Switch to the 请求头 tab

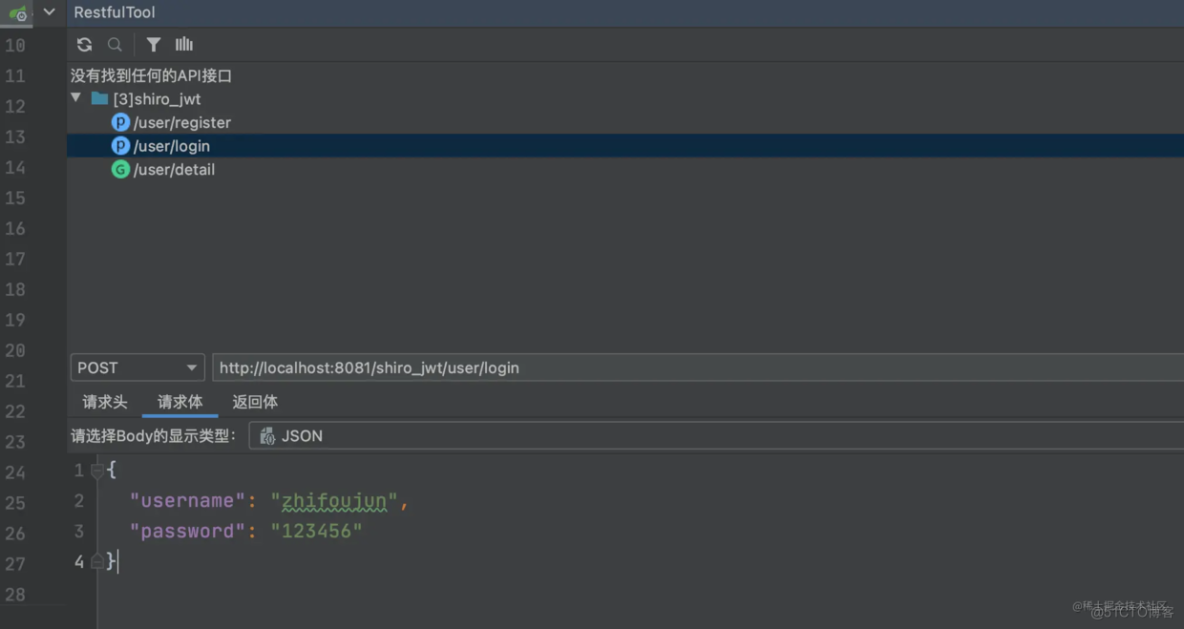(x=105, y=402)
